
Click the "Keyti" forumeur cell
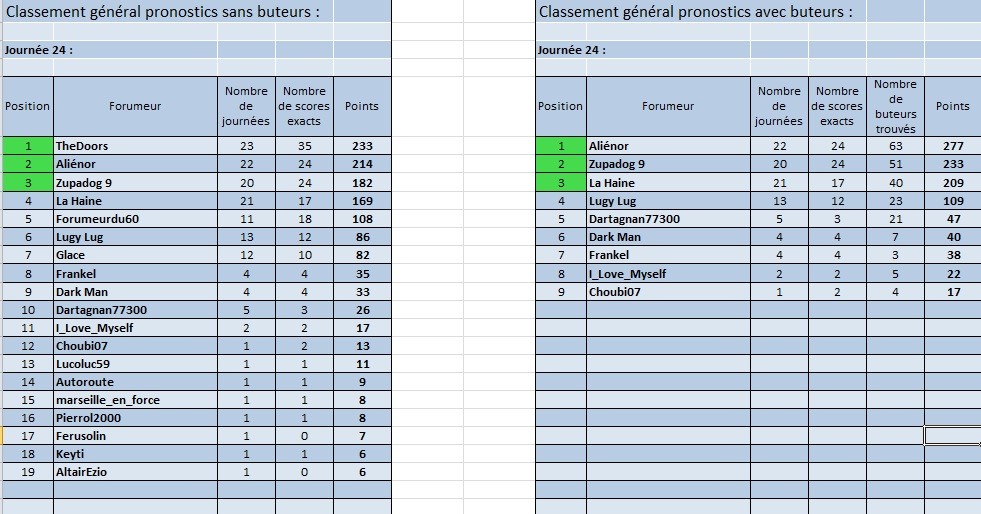pyautogui.click(x=70, y=454)
